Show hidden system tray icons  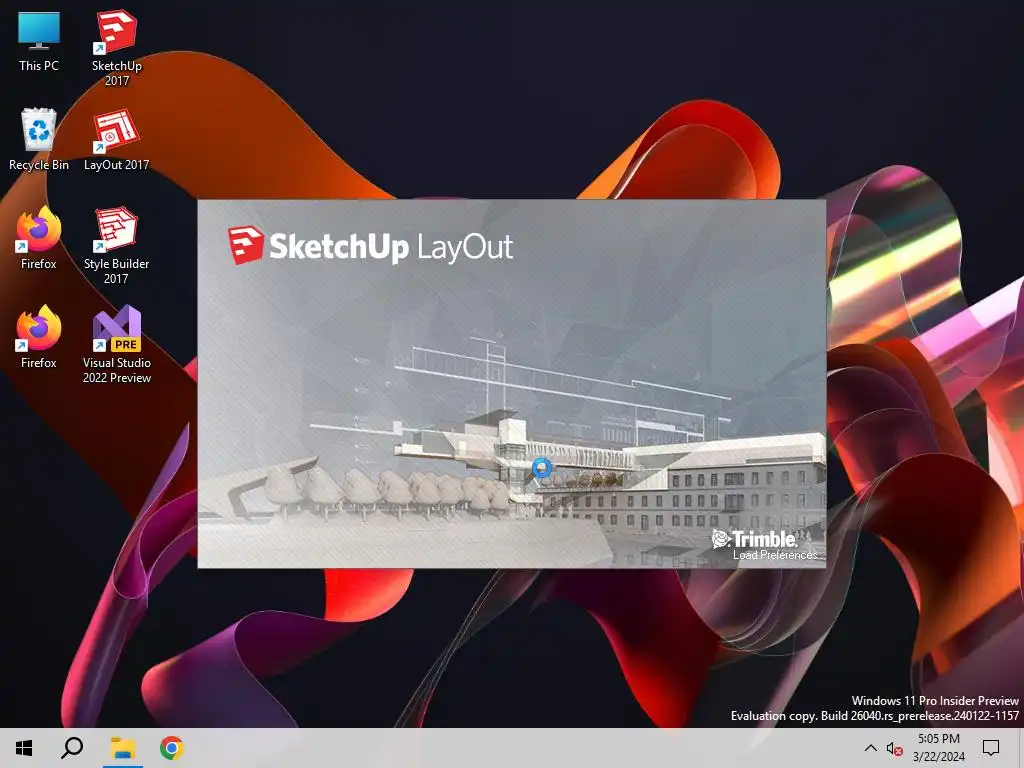click(x=871, y=748)
